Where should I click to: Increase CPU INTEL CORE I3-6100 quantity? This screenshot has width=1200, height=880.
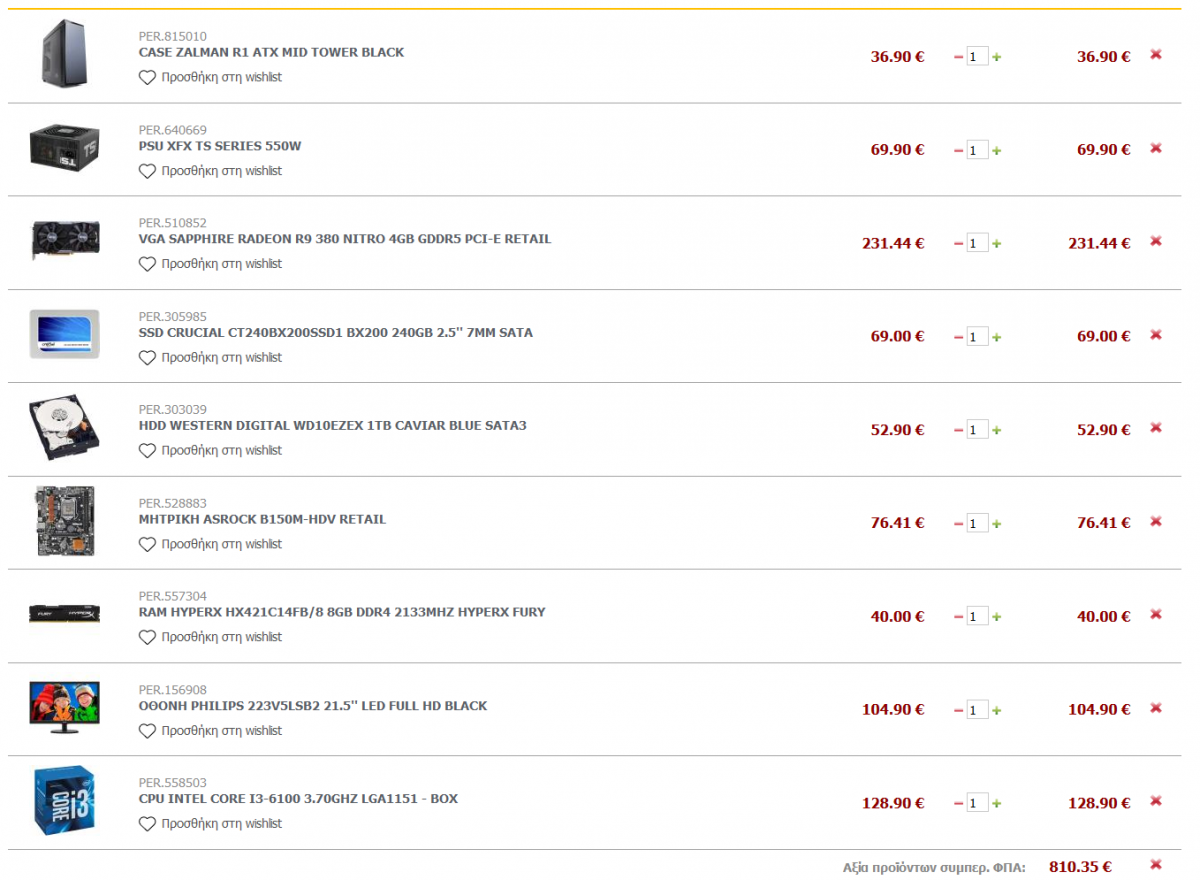(996, 803)
